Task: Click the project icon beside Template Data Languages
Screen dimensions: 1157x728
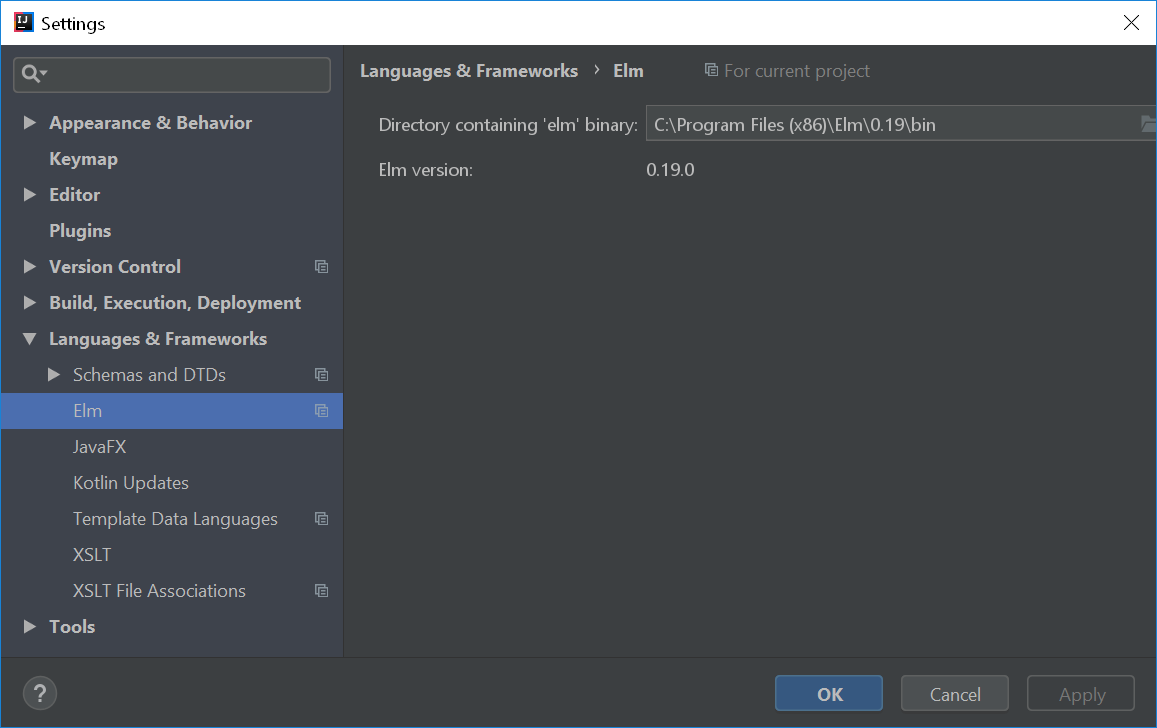Action: point(321,518)
